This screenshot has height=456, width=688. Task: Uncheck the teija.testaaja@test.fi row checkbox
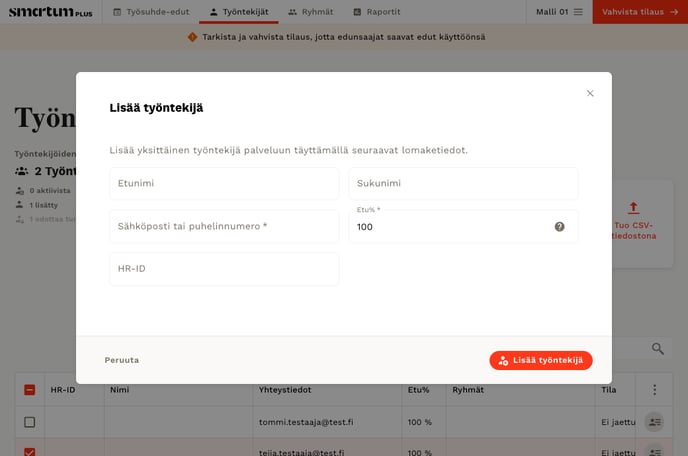pyautogui.click(x=30, y=451)
